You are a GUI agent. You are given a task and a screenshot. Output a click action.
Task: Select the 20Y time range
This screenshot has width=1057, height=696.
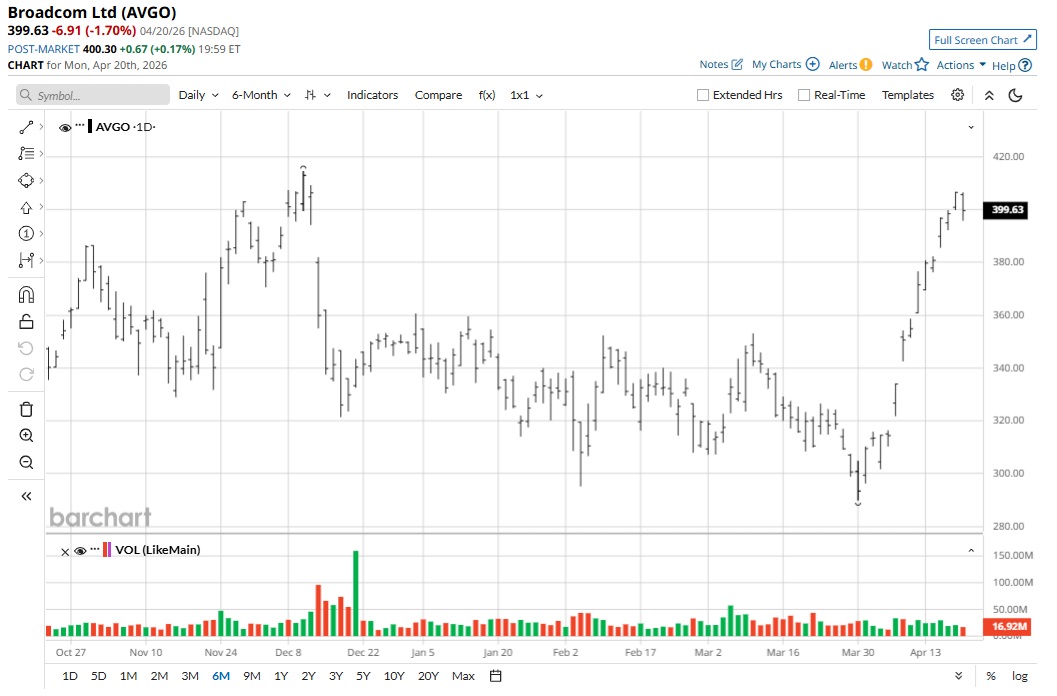(428, 676)
